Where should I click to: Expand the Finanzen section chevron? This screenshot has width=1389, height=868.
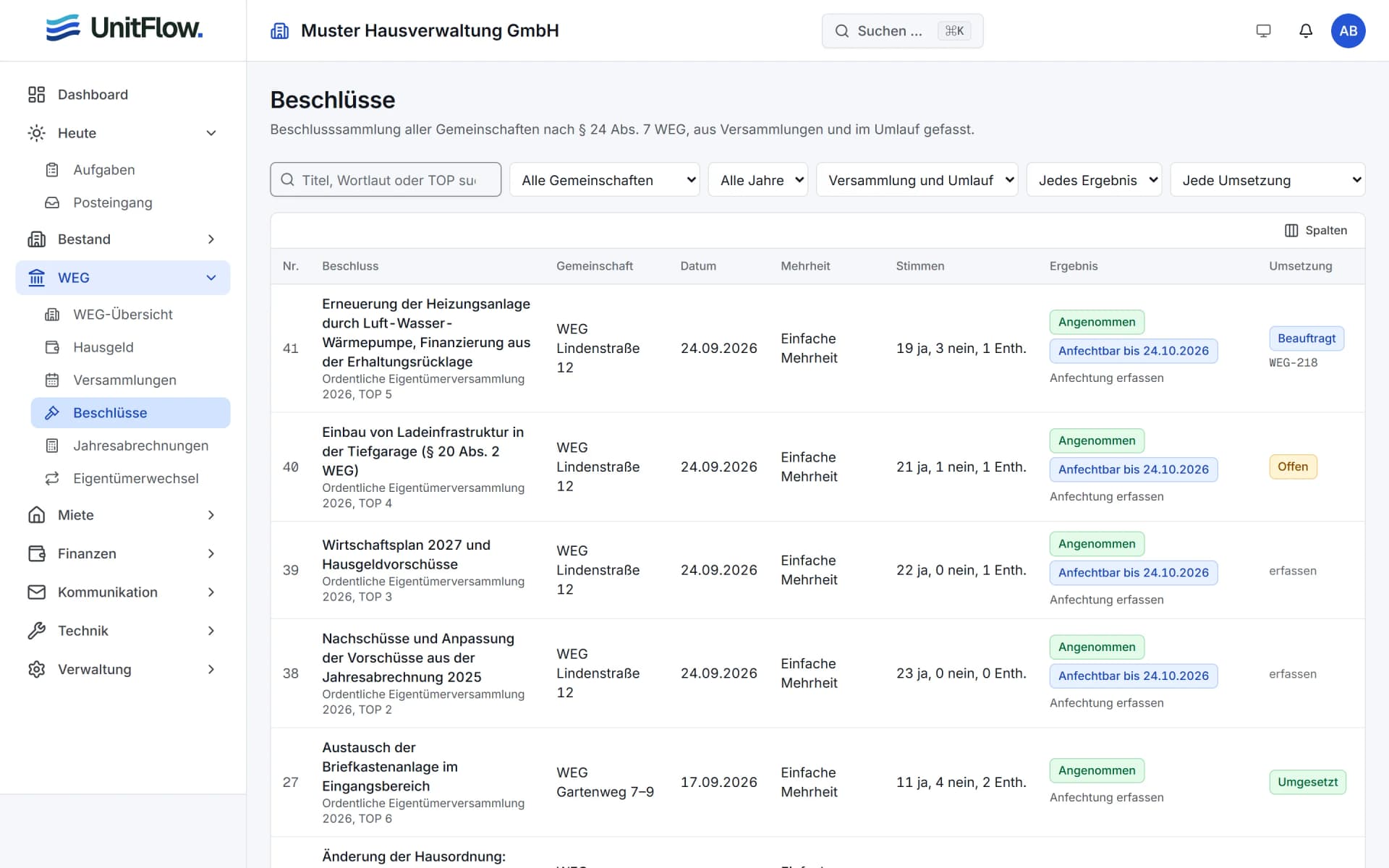(211, 553)
